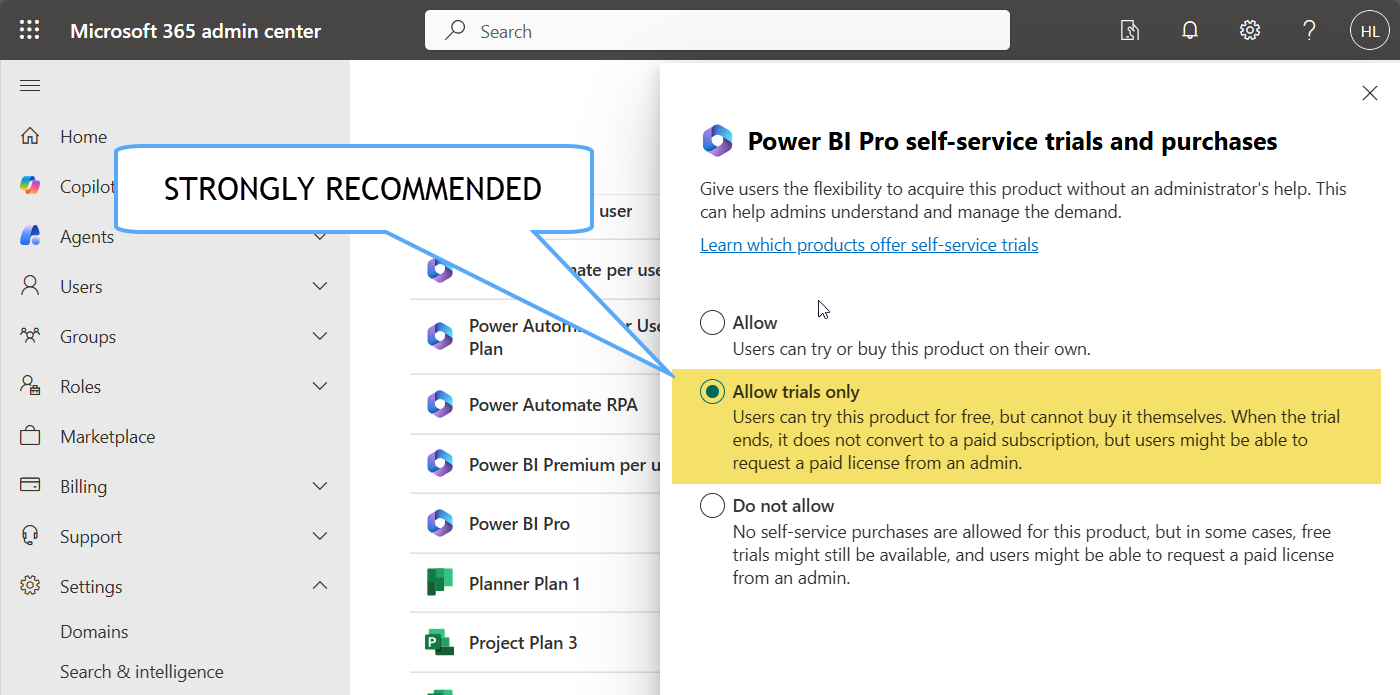Image resolution: width=1400 pixels, height=695 pixels.
Task: Click the Roles icon in sidebar
Action: [30, 386]
